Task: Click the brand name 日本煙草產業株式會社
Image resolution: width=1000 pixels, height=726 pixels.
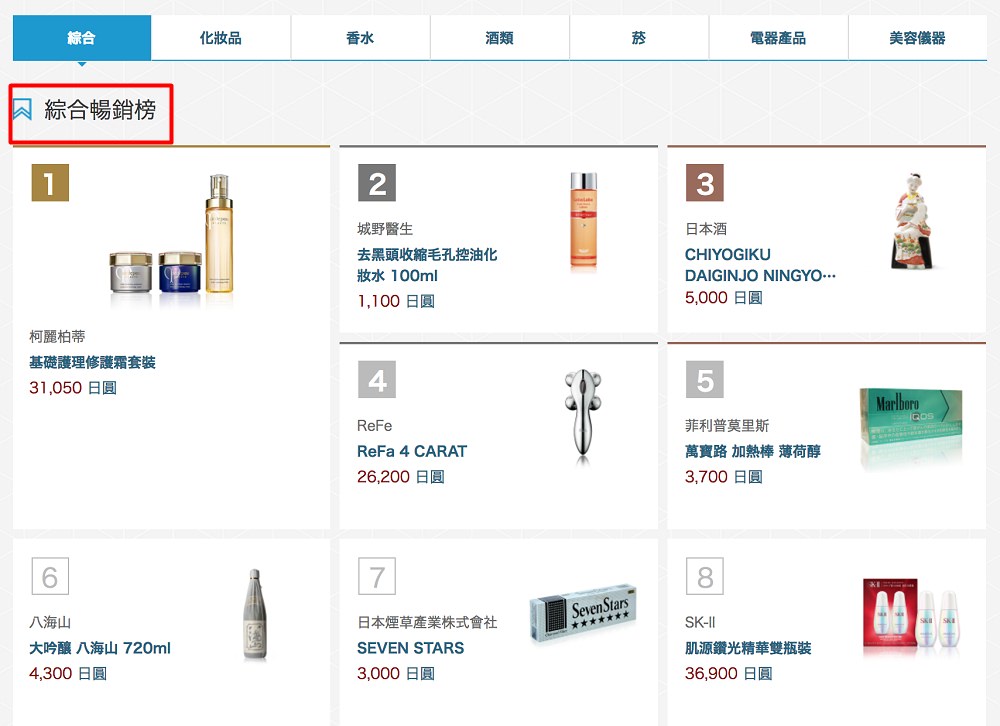Action: (x=427, y=622)
